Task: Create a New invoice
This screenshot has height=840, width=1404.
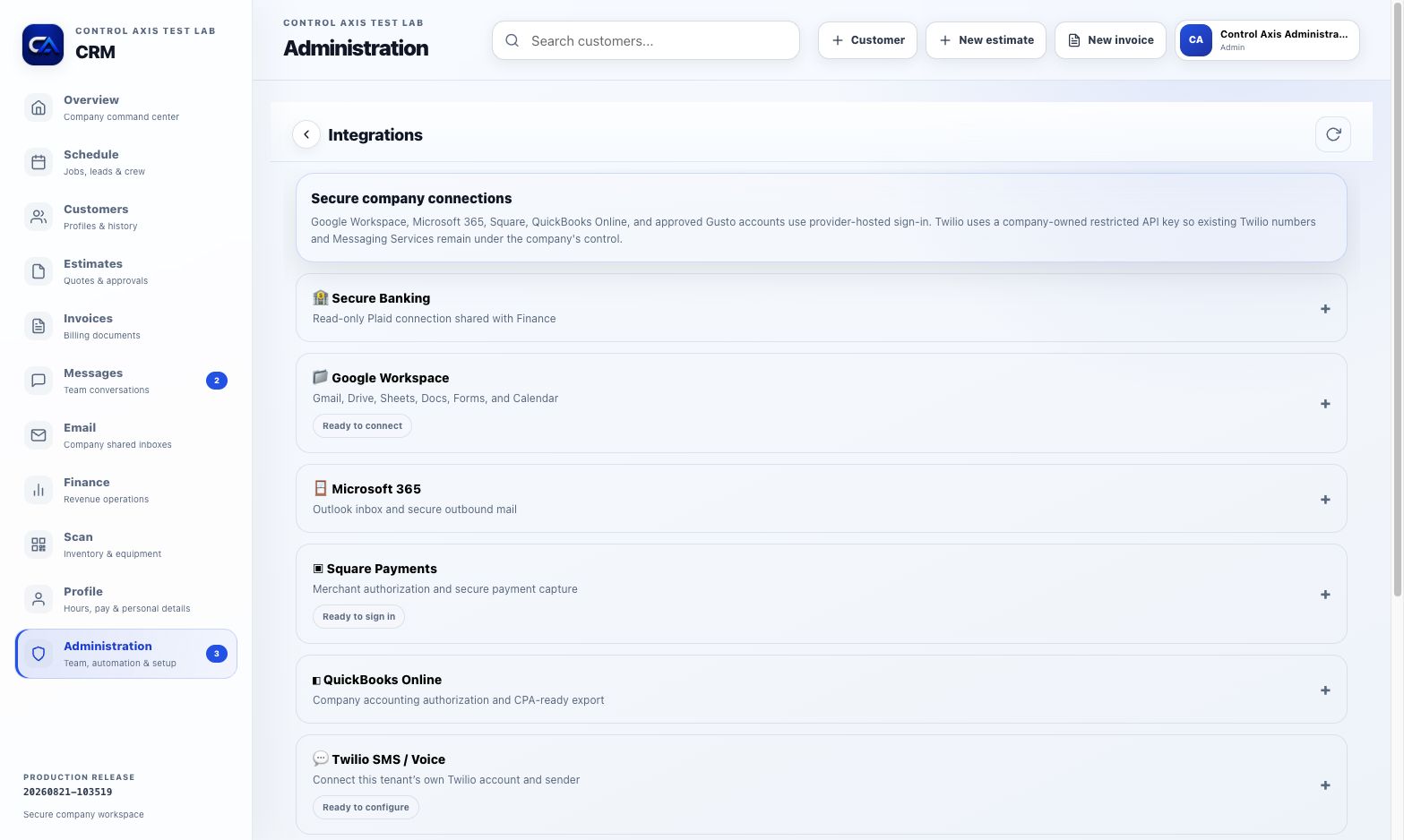Action: [1110, 40]
